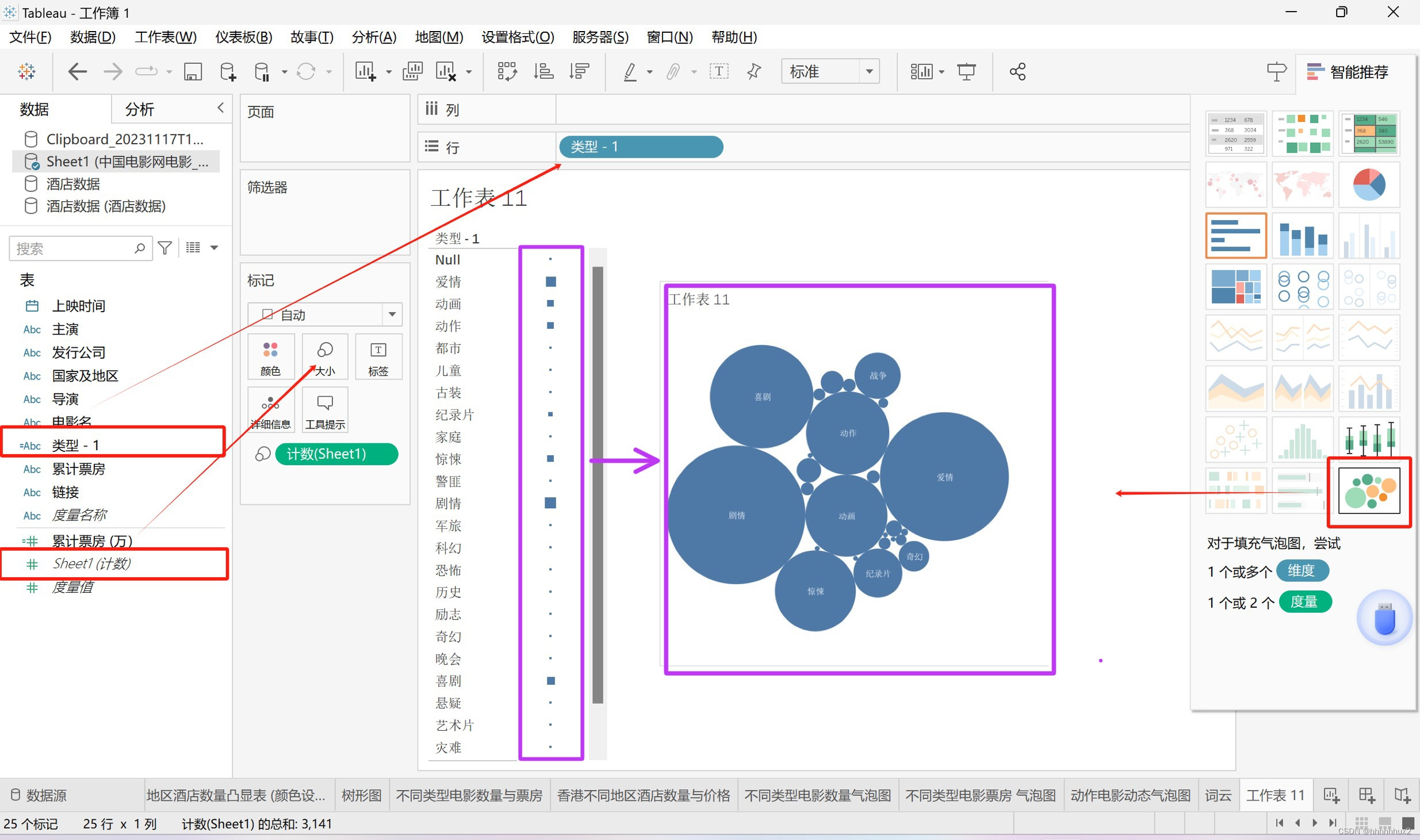Select the pie chart in Show Me
The image size is (1420, 840).
click(1369, 185)
